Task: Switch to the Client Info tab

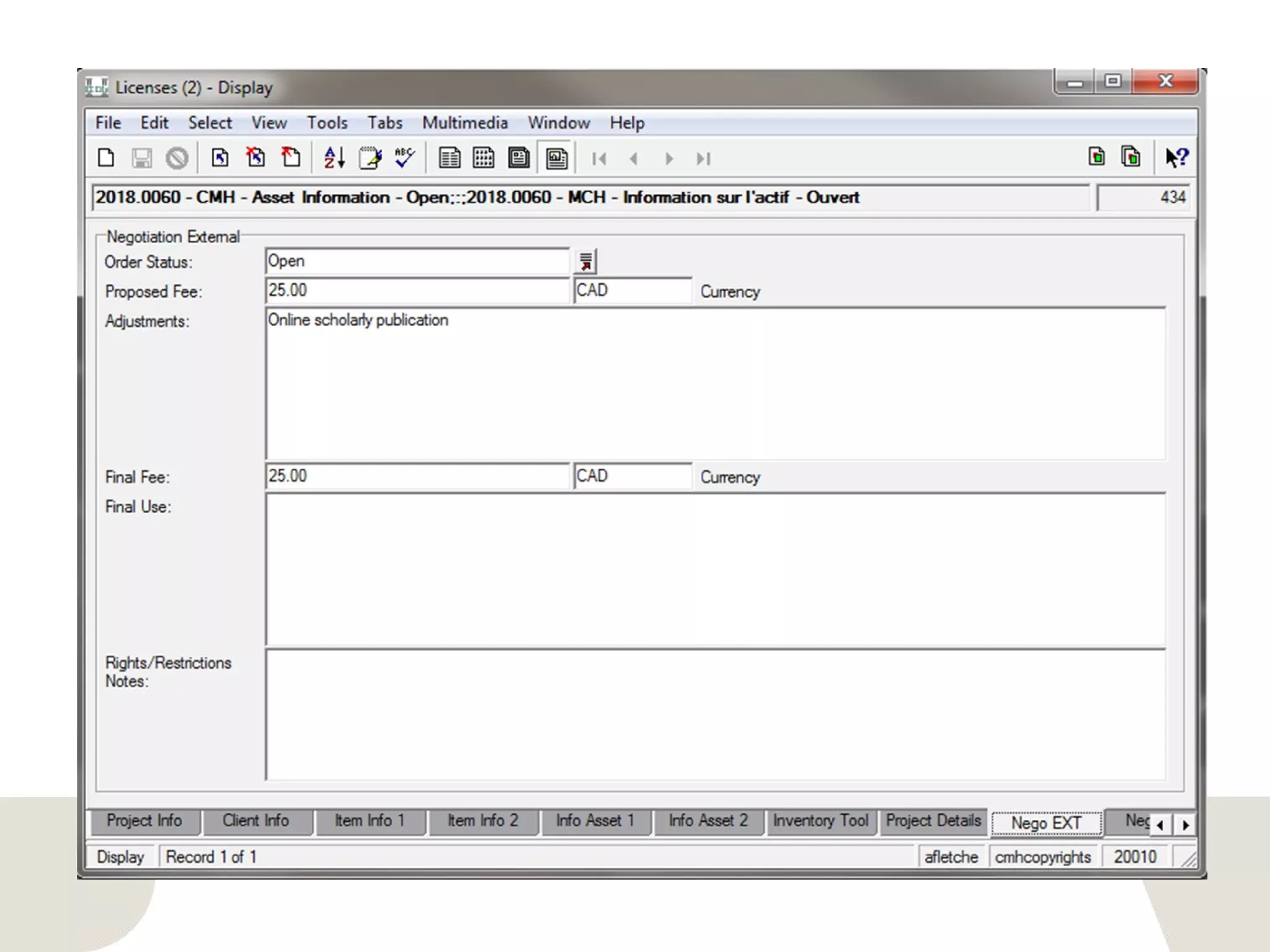Action: (255, 821)
